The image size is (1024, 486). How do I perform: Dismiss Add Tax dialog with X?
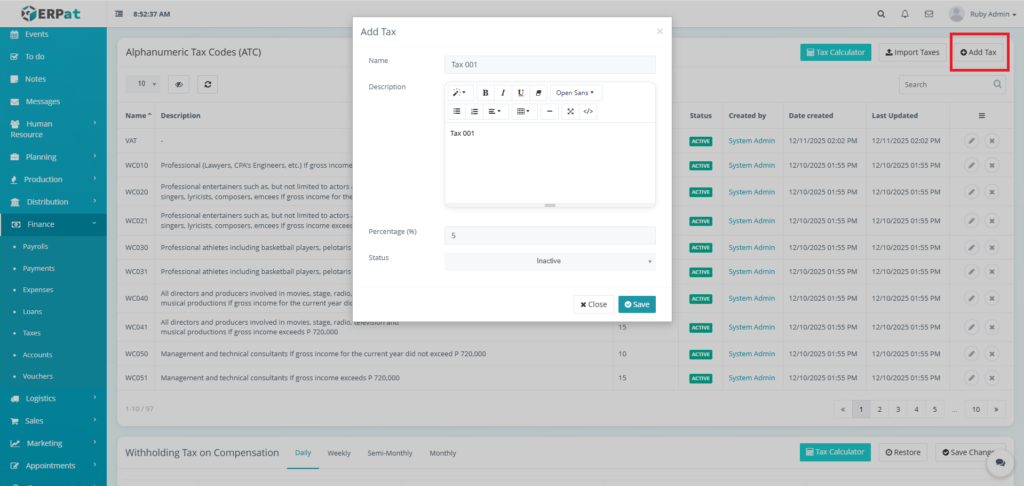(x=660, y=31)
